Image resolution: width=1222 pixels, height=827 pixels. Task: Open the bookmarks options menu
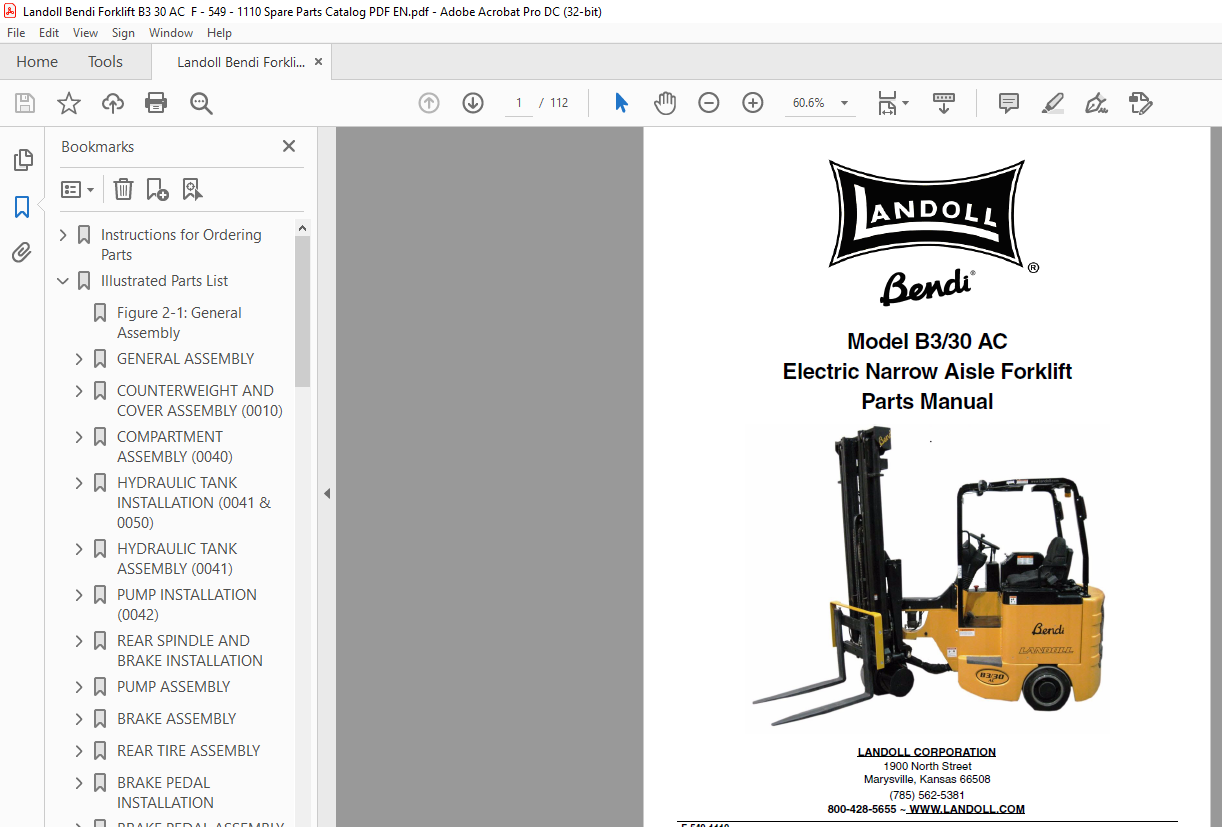pos(77,189)
